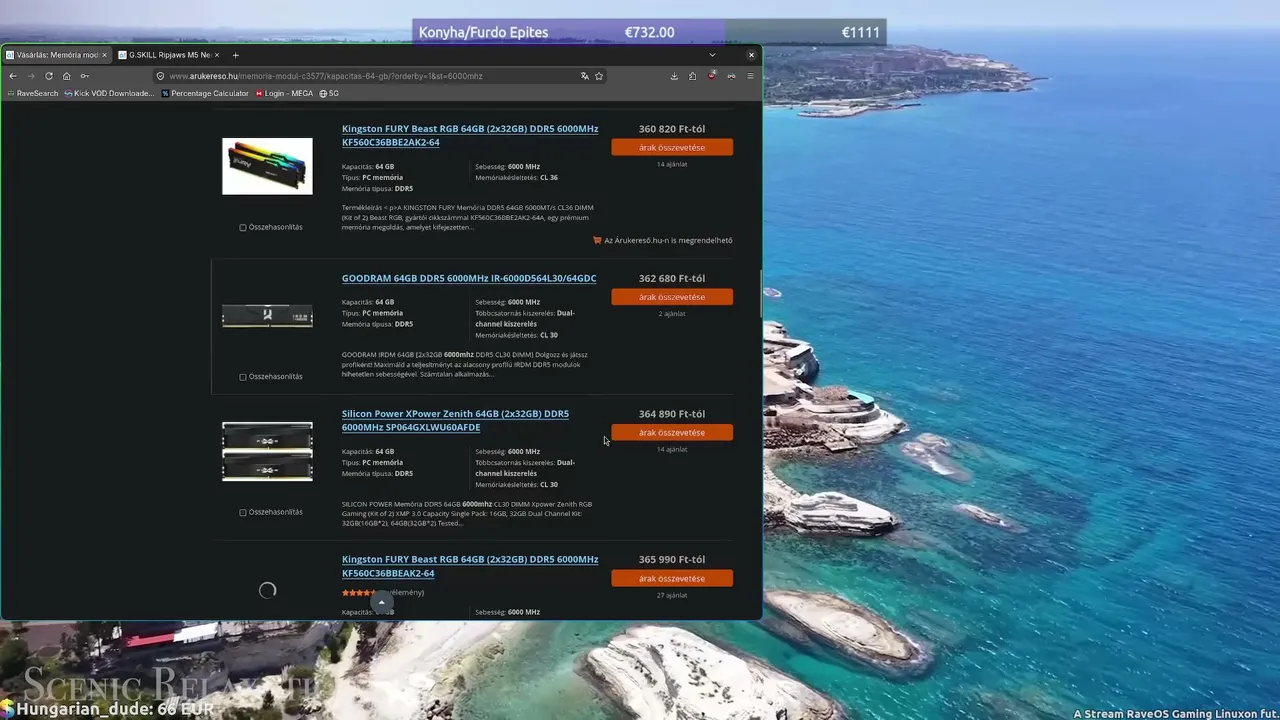Click the GOODRAM memory product thumbnail
This screenshot has height=720, width=1280.
[267, 316]
